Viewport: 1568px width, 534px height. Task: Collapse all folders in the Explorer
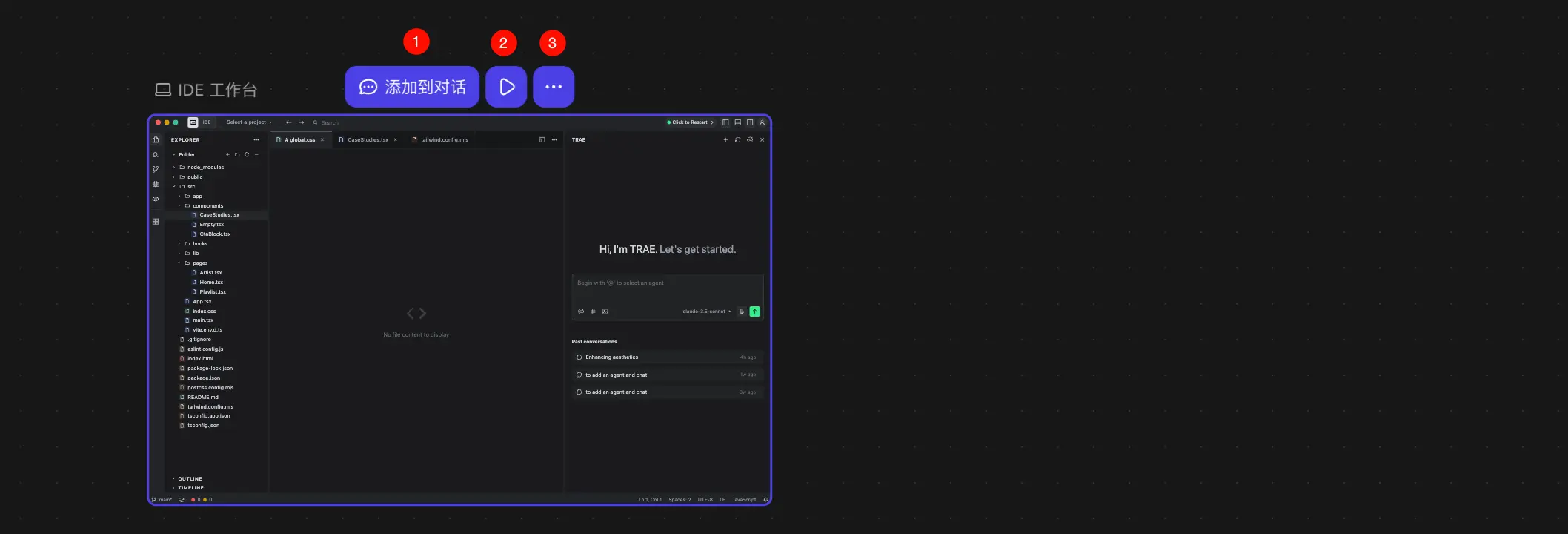click(x=256, y=154)
